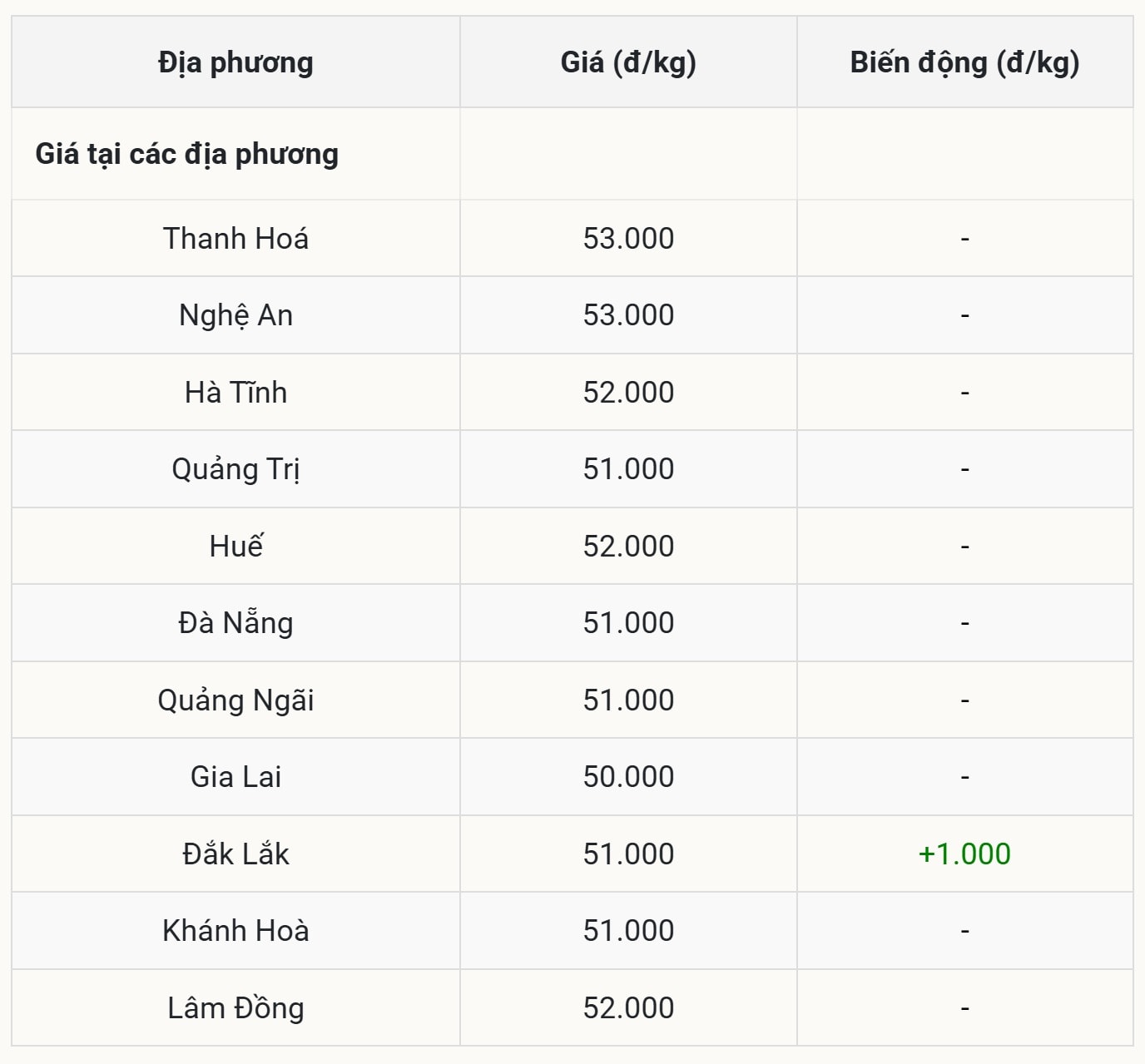Click the Giá (đ/kg) column header
Viewport: 1145px width, 1064px height.
[628, 63]
